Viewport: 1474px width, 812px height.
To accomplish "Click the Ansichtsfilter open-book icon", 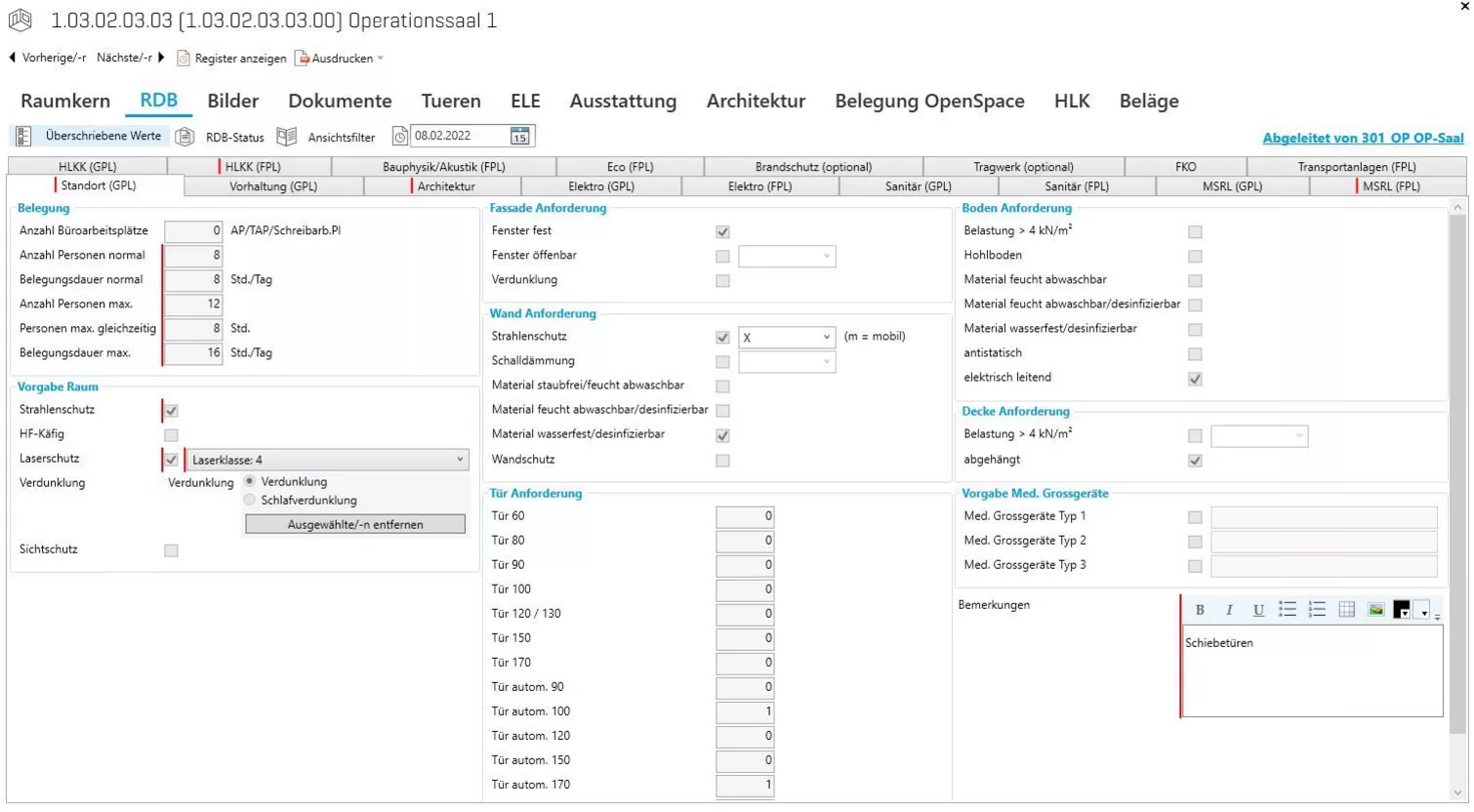I will tap(286, 137).
